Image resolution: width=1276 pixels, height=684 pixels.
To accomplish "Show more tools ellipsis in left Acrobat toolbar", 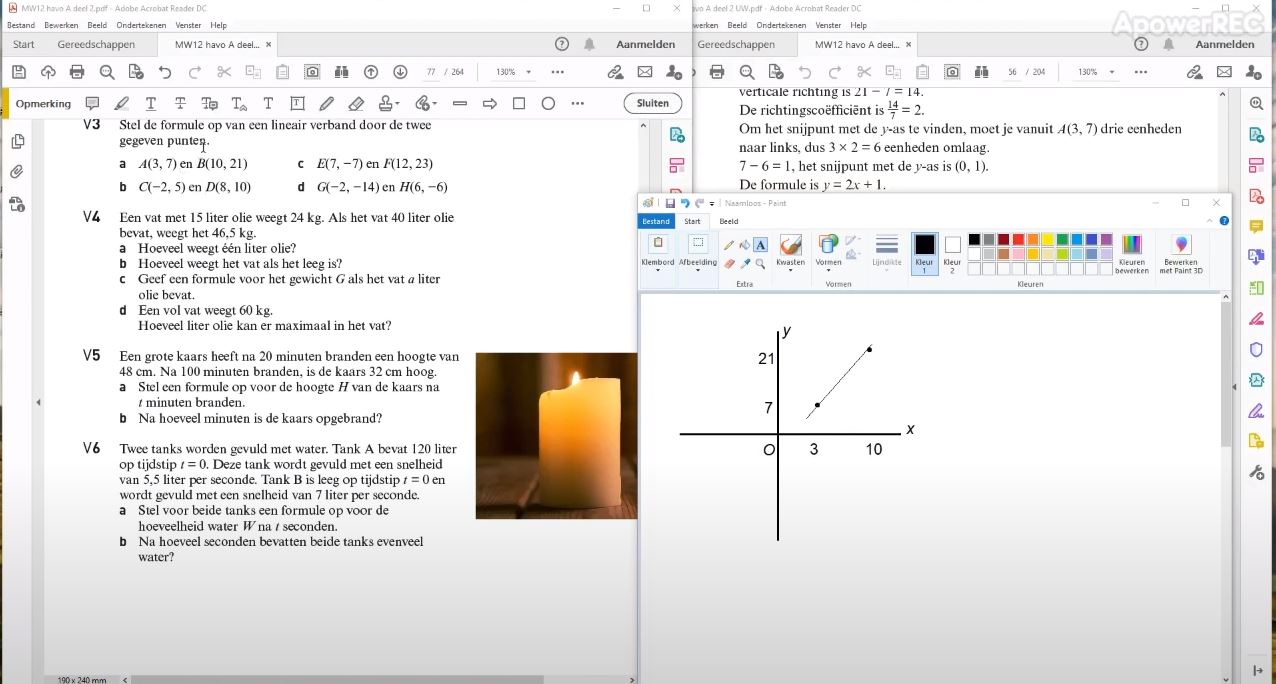I will [x=558, y=72].
